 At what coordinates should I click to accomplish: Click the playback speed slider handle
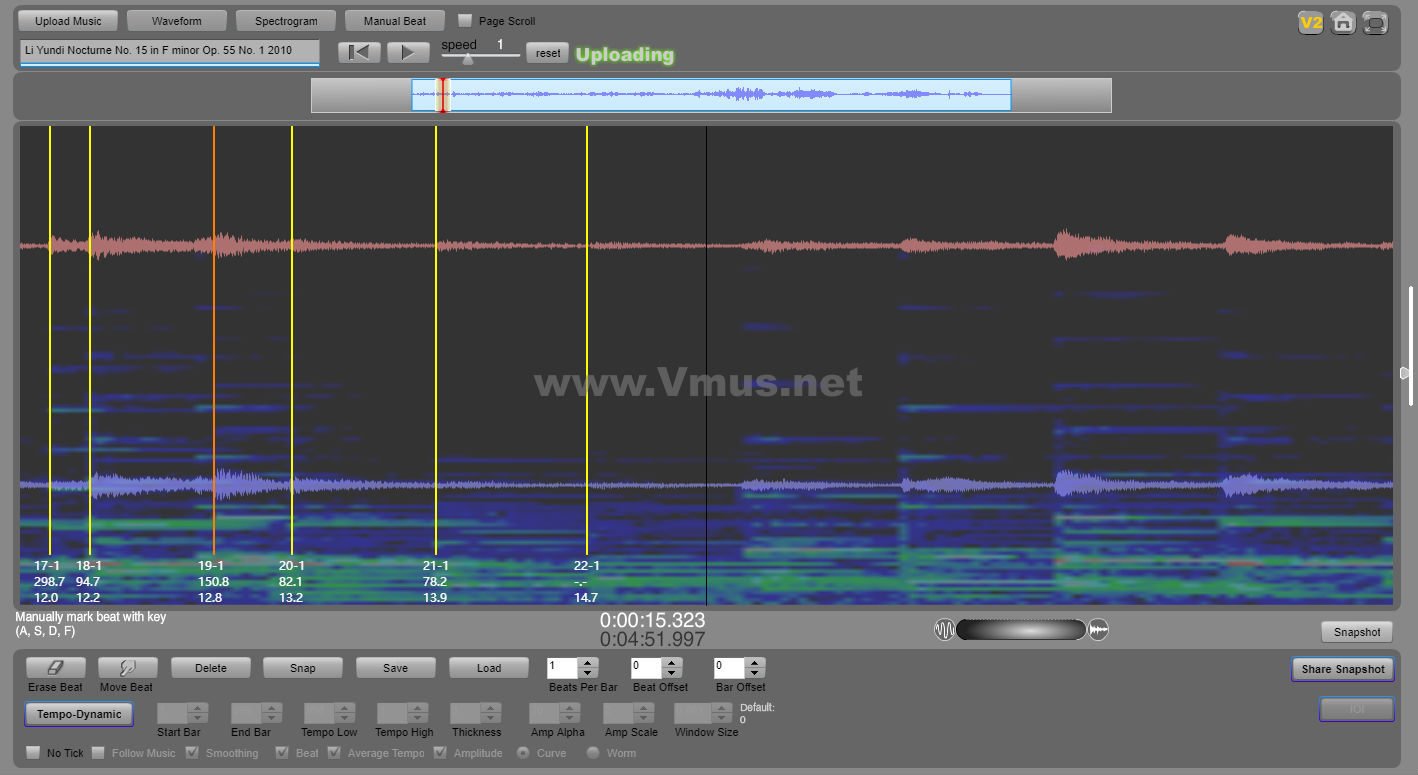tap(467, 59)
